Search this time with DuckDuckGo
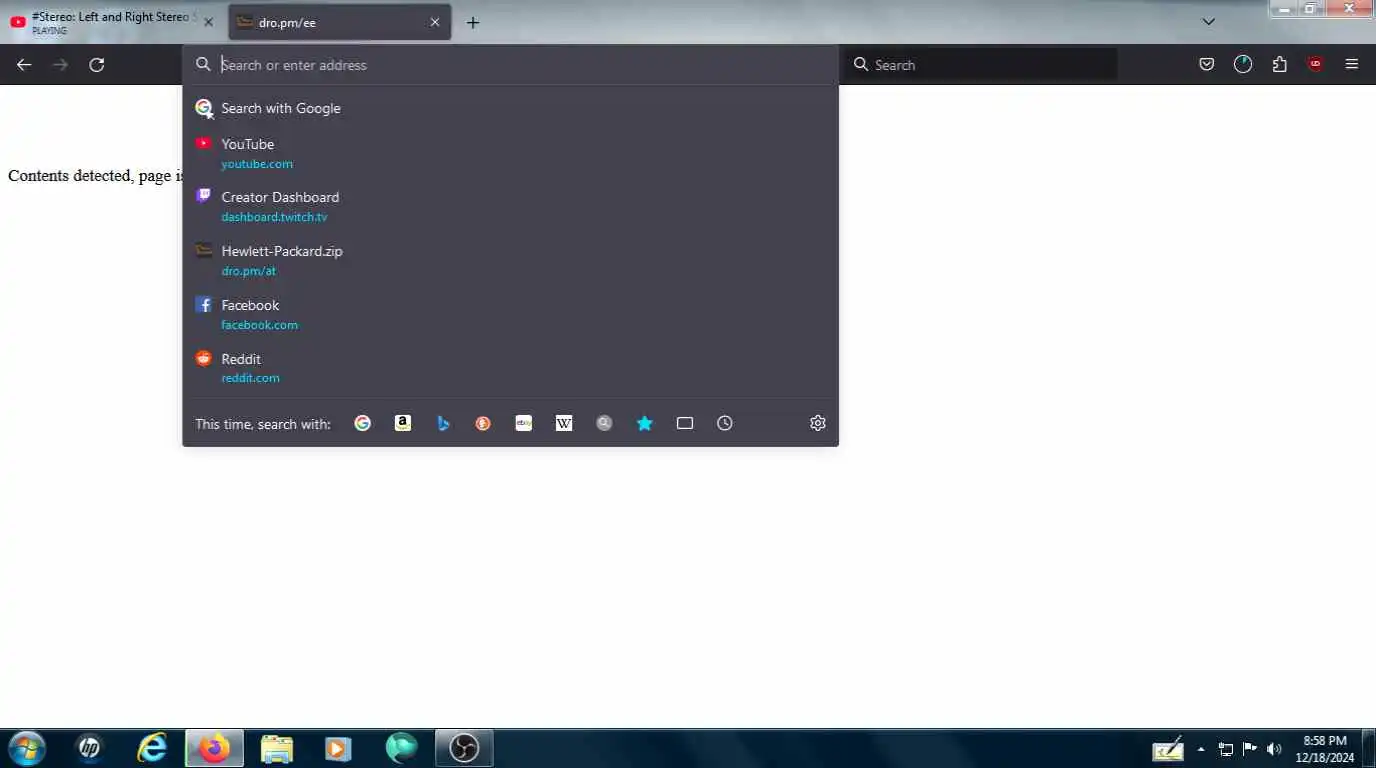 (483, 423)
